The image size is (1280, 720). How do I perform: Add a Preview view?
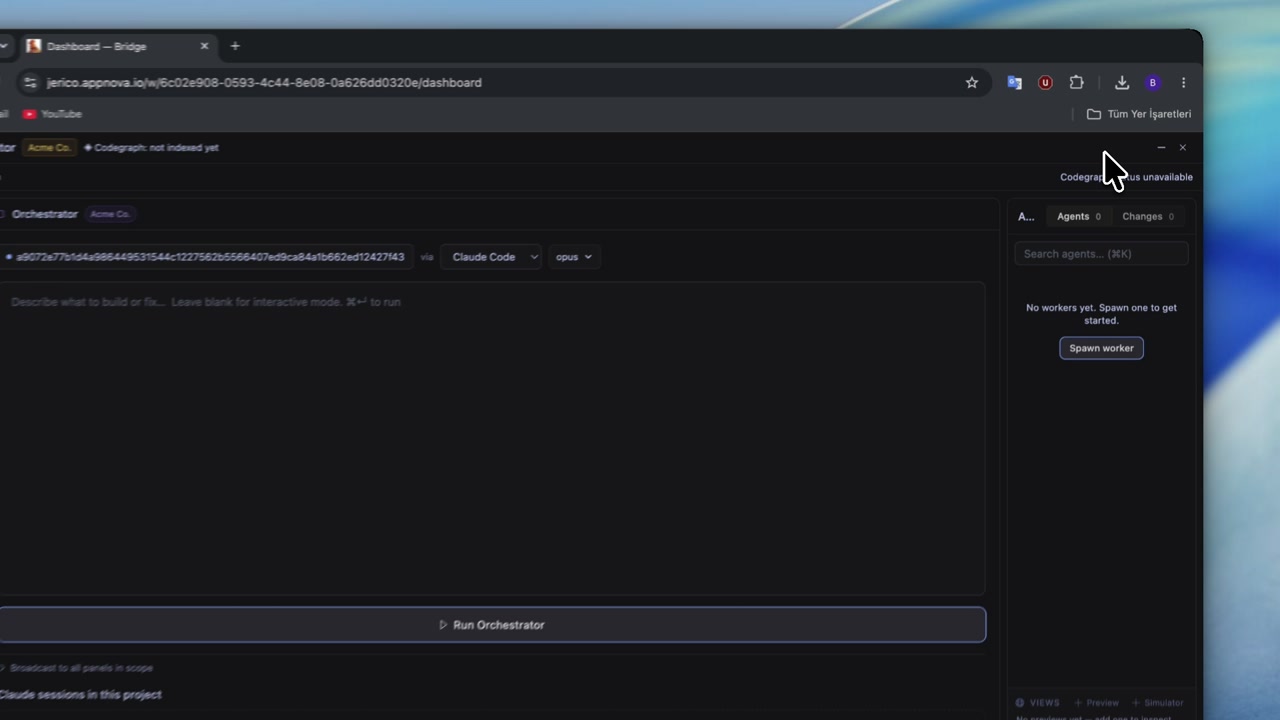[1096, 703]
